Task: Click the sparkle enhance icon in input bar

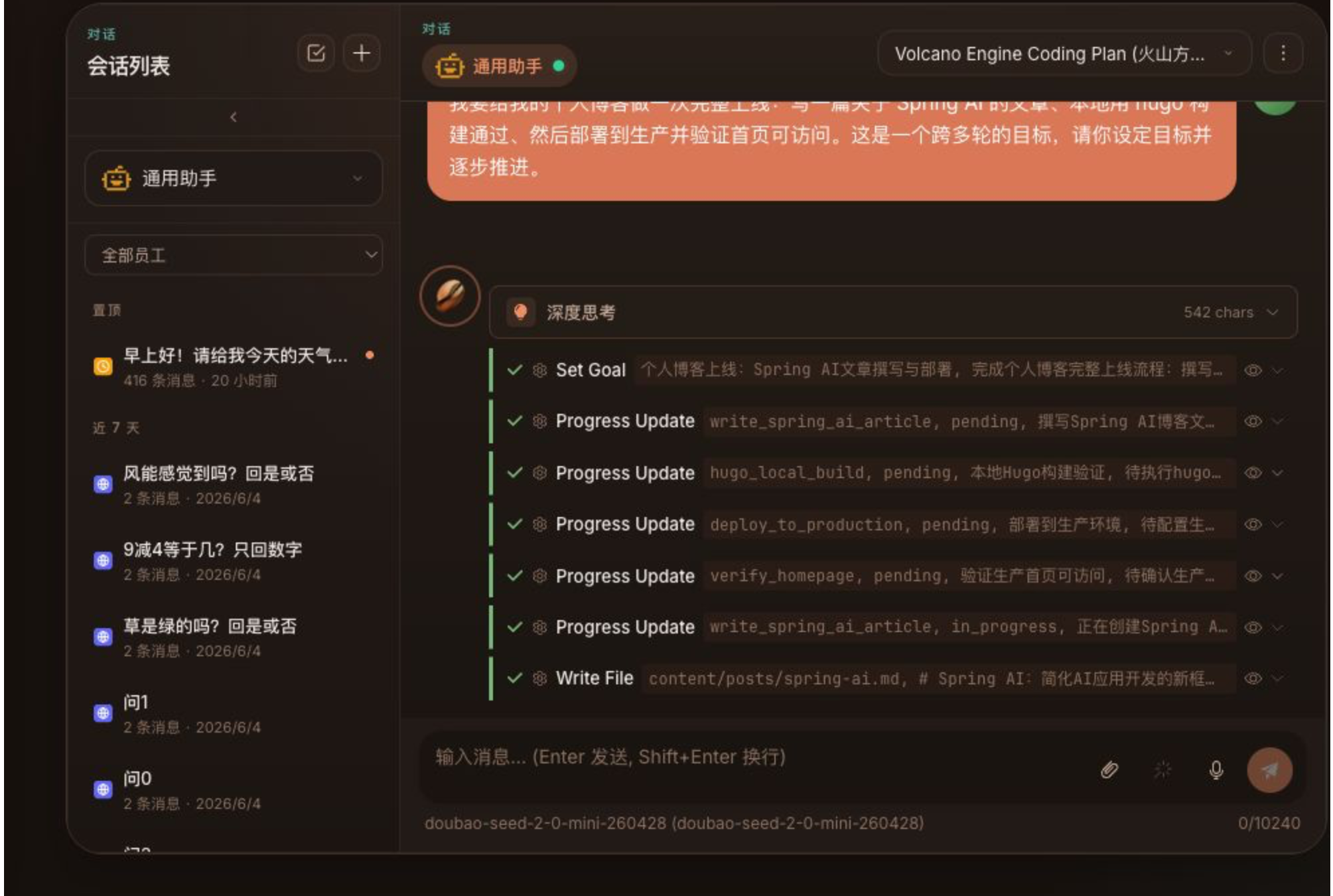Action: pos(1163,770)
